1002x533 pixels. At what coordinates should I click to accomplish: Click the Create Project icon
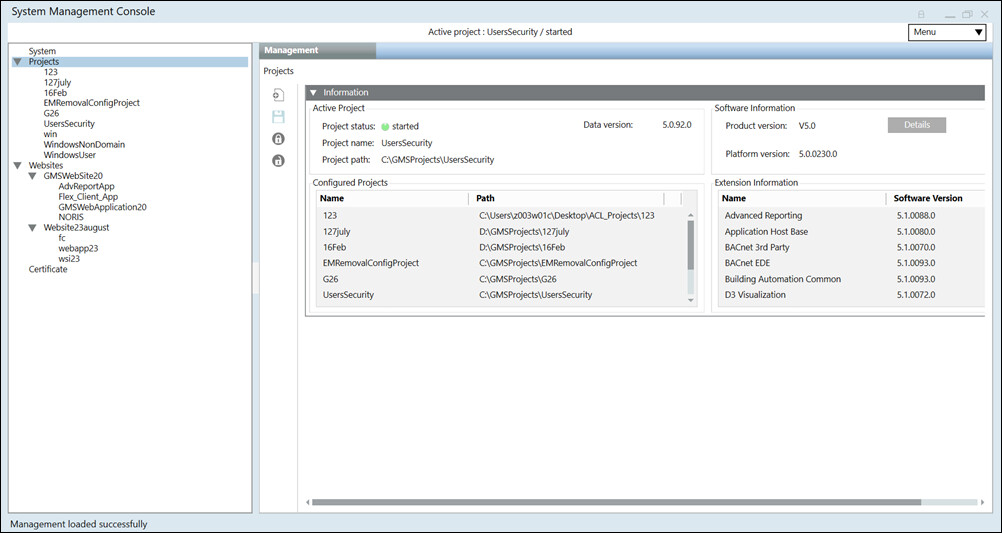click(278, 95)
